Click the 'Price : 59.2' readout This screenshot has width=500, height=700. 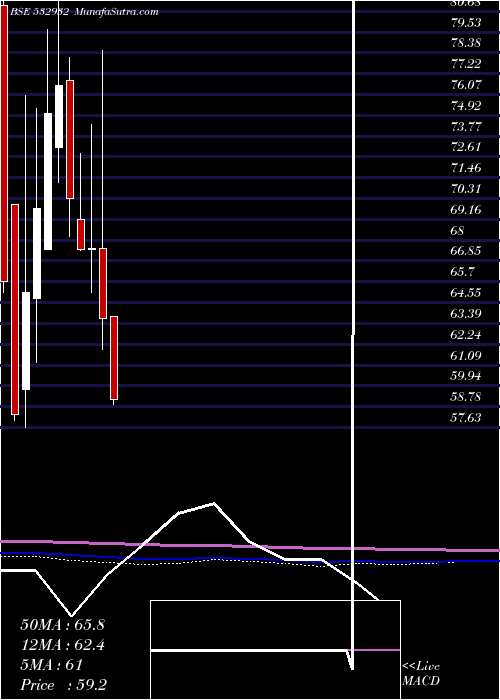coord(64,685)
